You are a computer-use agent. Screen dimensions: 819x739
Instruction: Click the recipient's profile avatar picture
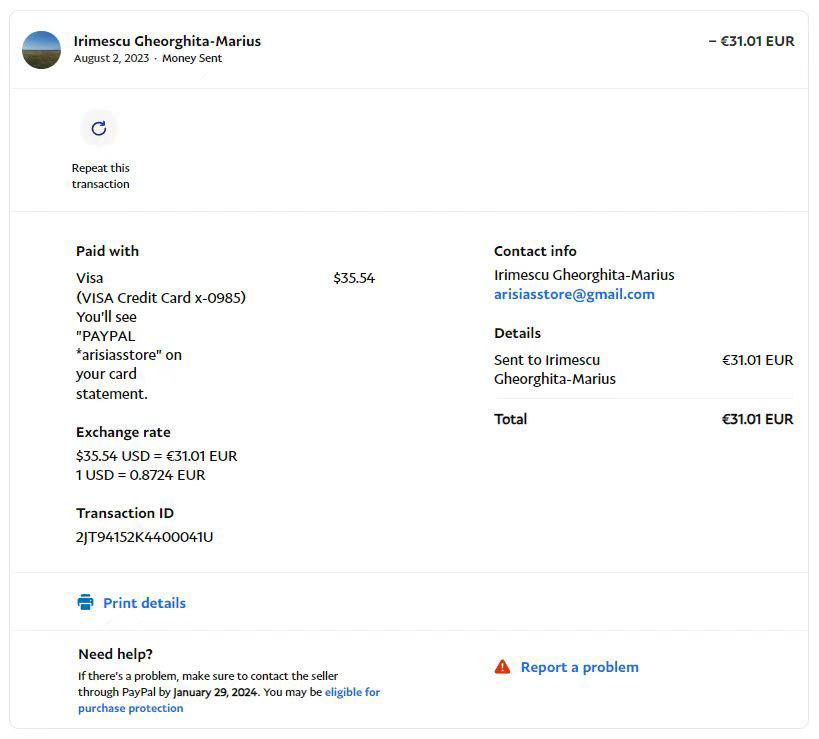(x=42, y=50)
